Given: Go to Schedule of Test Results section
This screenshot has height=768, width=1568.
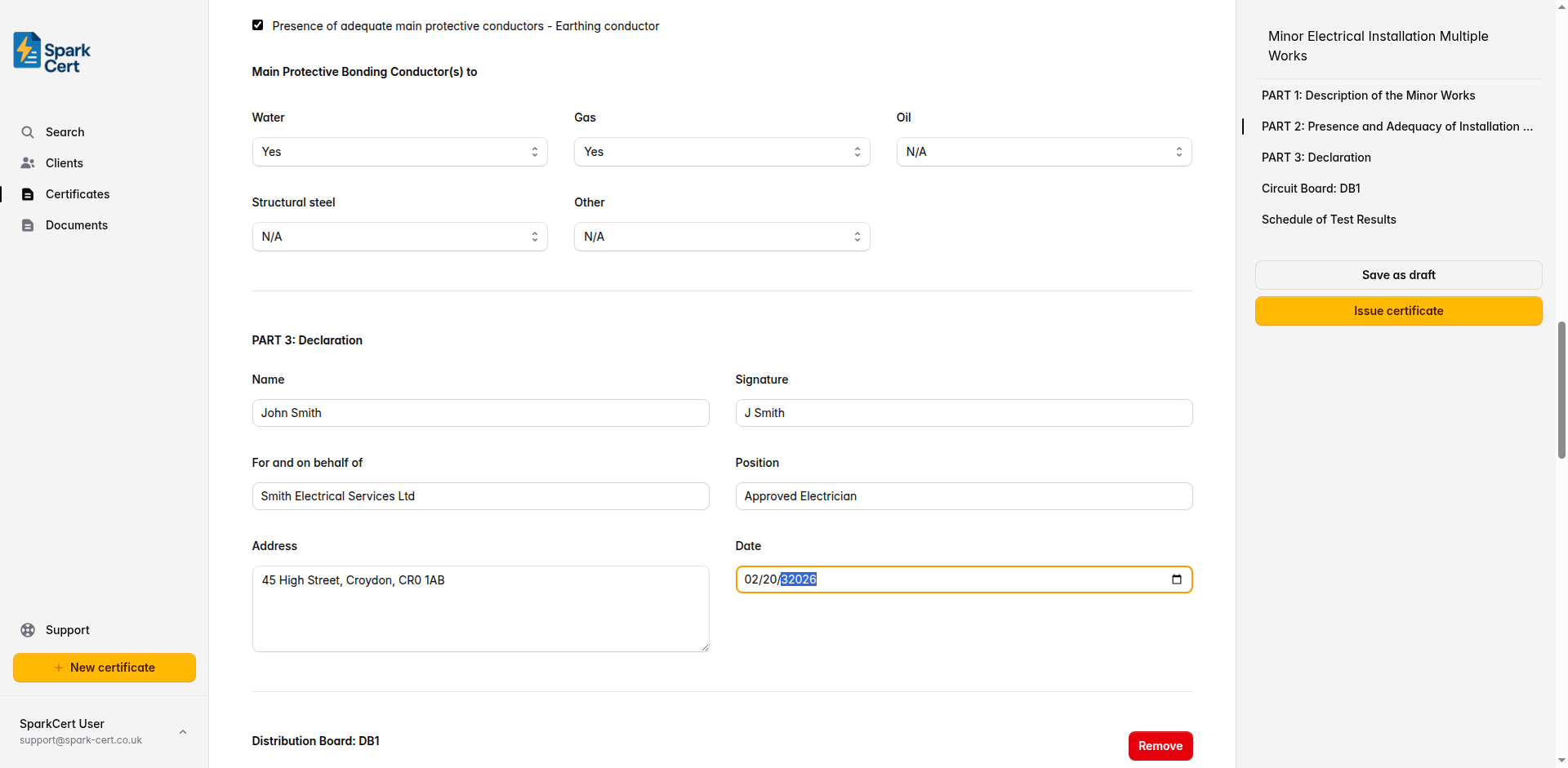Looking at the screenshot, I should (x=1328, y=220).
